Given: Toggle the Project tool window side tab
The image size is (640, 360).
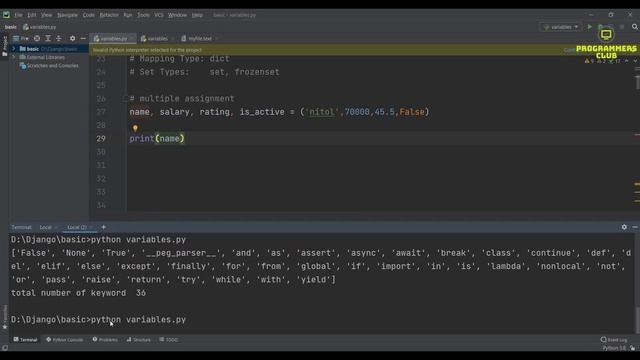Looking at the screenshot, I should [x=4, y=46].
